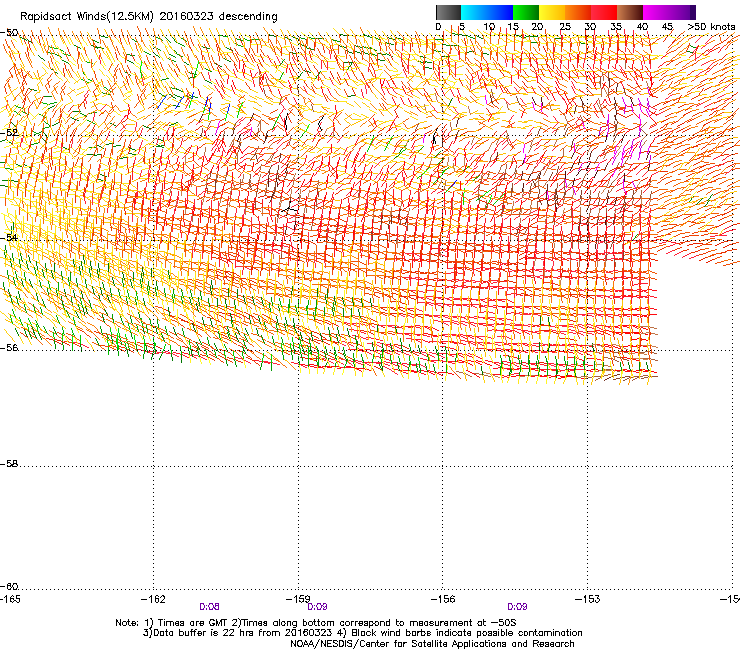Screen dimensions: 740x650
Task: Select the gray 0-5 knots legend swatch
Action: tap(448, 12)
